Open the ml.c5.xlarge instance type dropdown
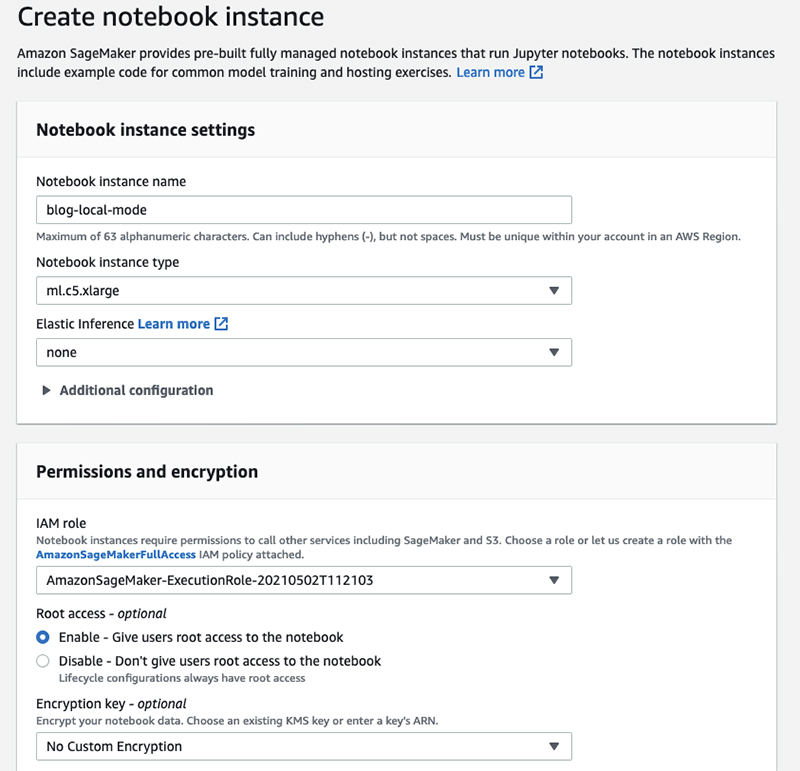Image resolution: width=800 pixels, height=771 pixels. (304, 290)
